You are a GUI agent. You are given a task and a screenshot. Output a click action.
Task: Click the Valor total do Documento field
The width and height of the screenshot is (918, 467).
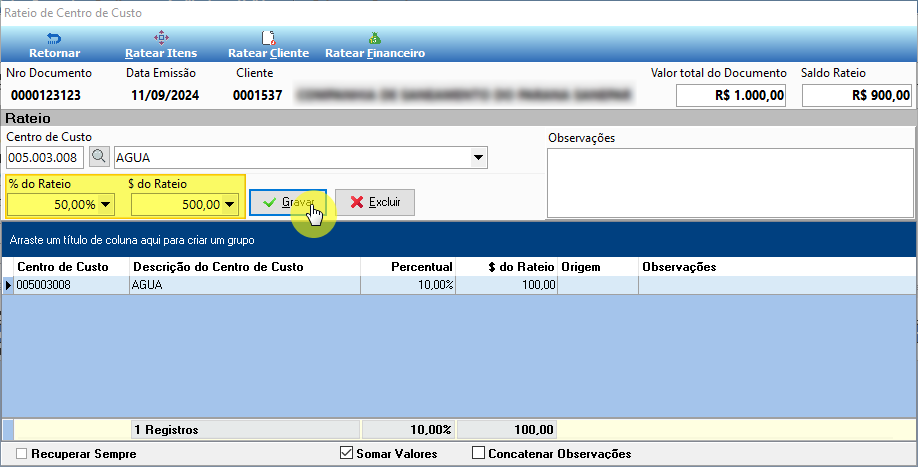[x=731, y=95]
